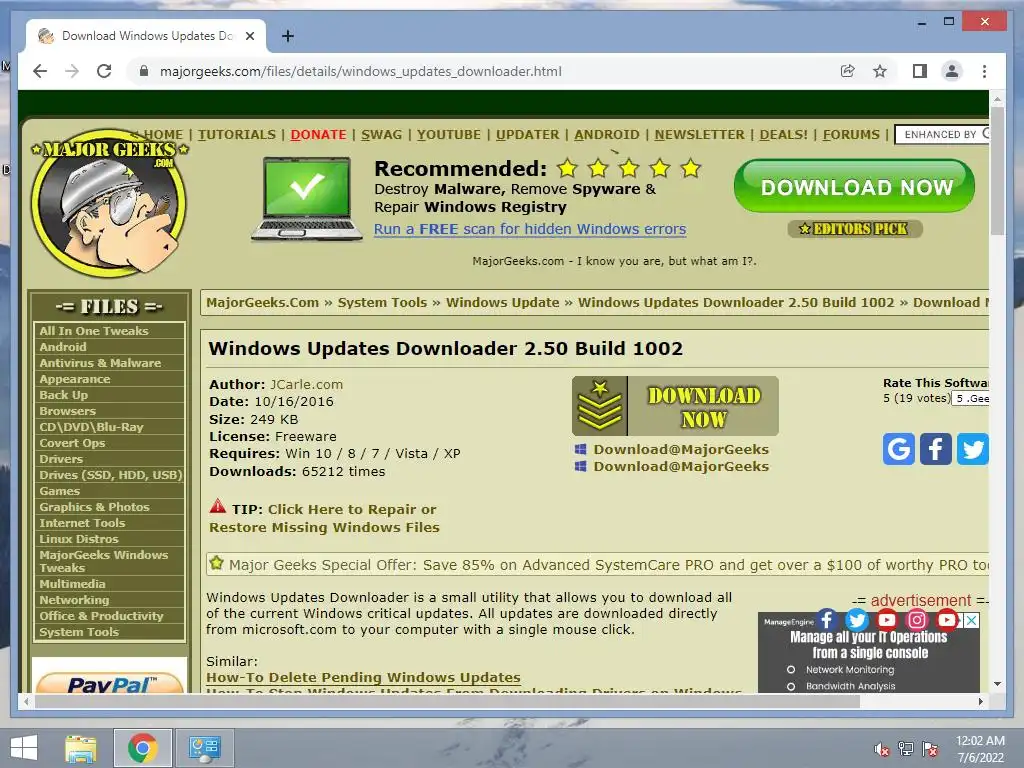Image resolution: width=1024 pixels, height=768 pixels.
Task: Click the scroll down arrow
Action: click(x=997, y=684)
